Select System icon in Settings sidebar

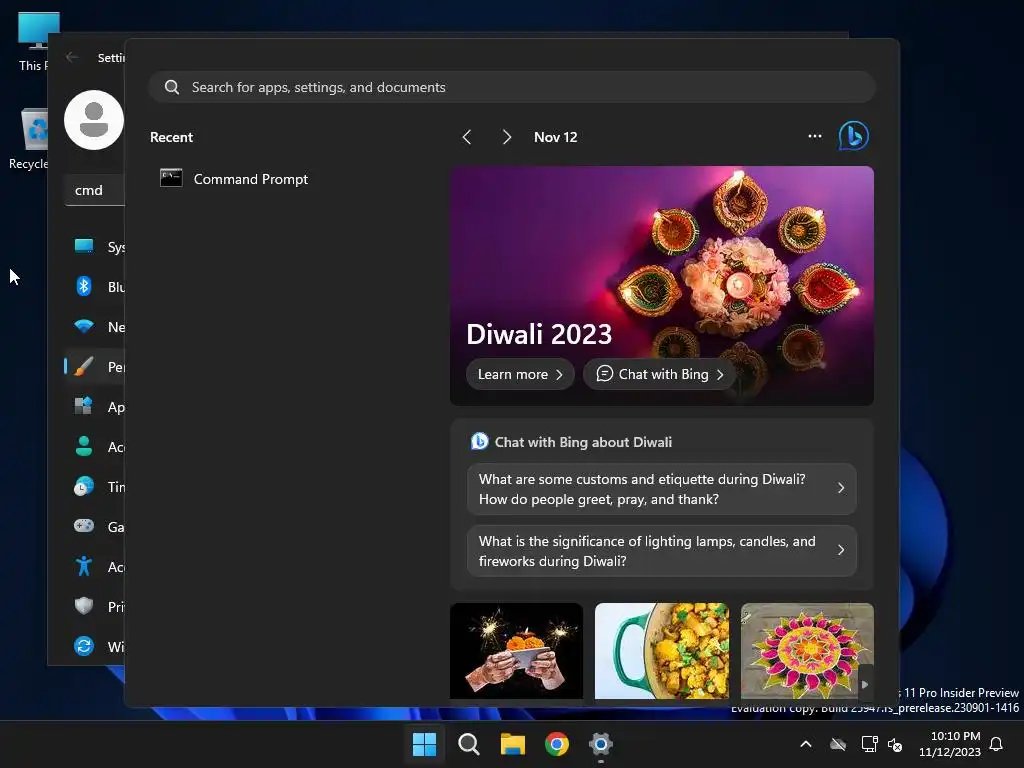(x=84, y=246)
